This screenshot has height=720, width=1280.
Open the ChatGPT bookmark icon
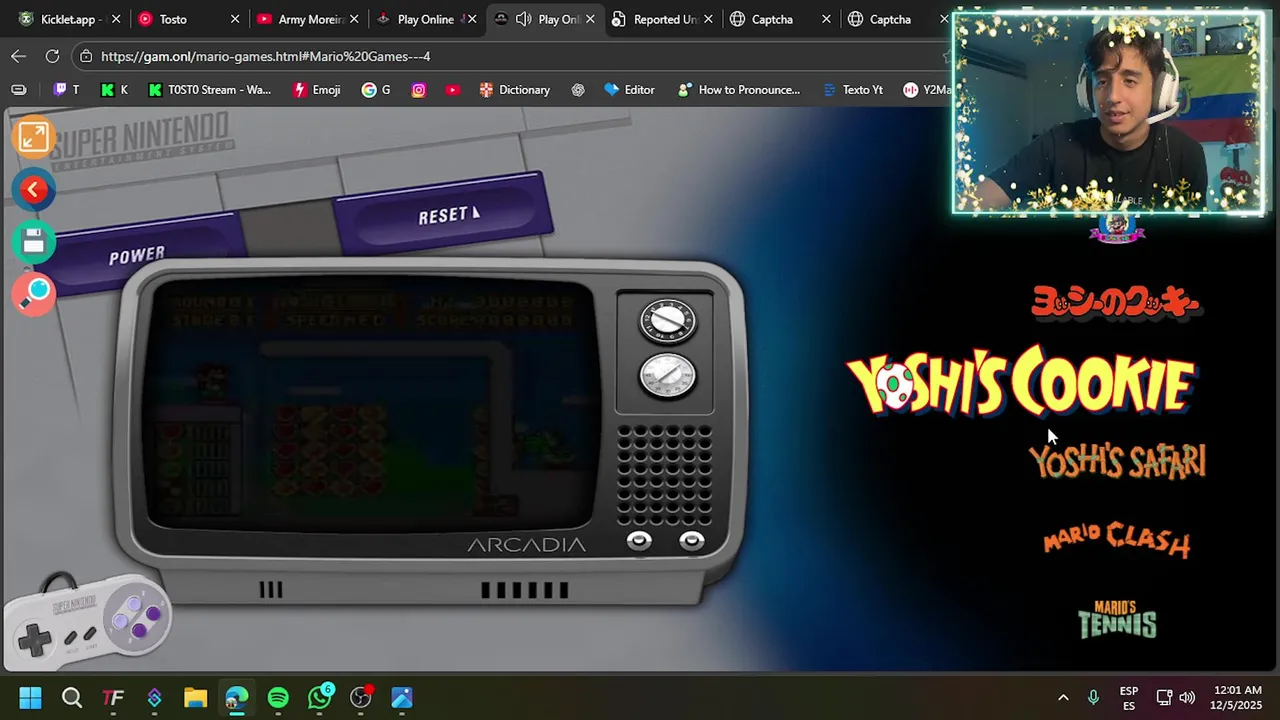click(578, 90)
